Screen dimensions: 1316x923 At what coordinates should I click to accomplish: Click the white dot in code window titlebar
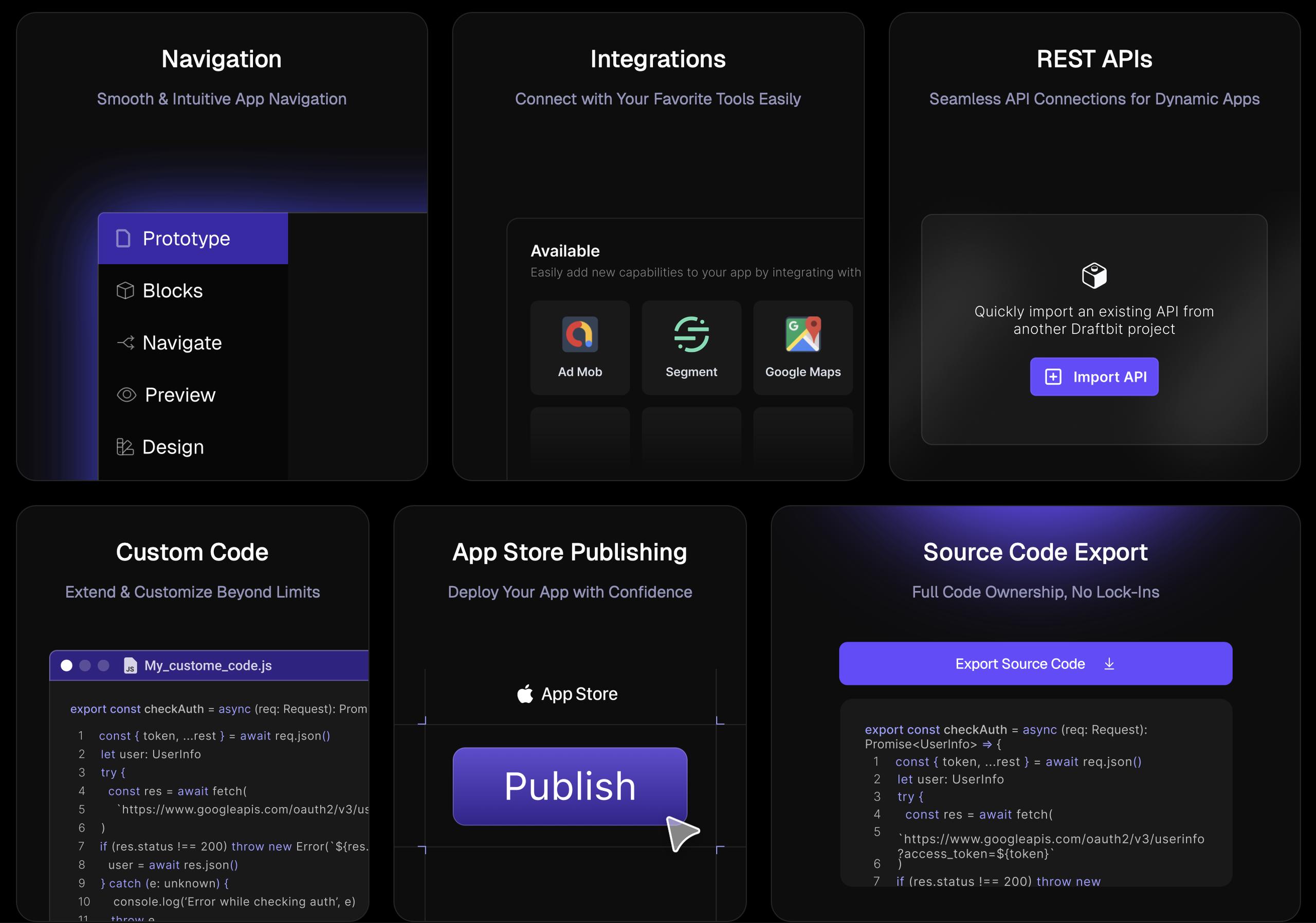pos(66,665)
